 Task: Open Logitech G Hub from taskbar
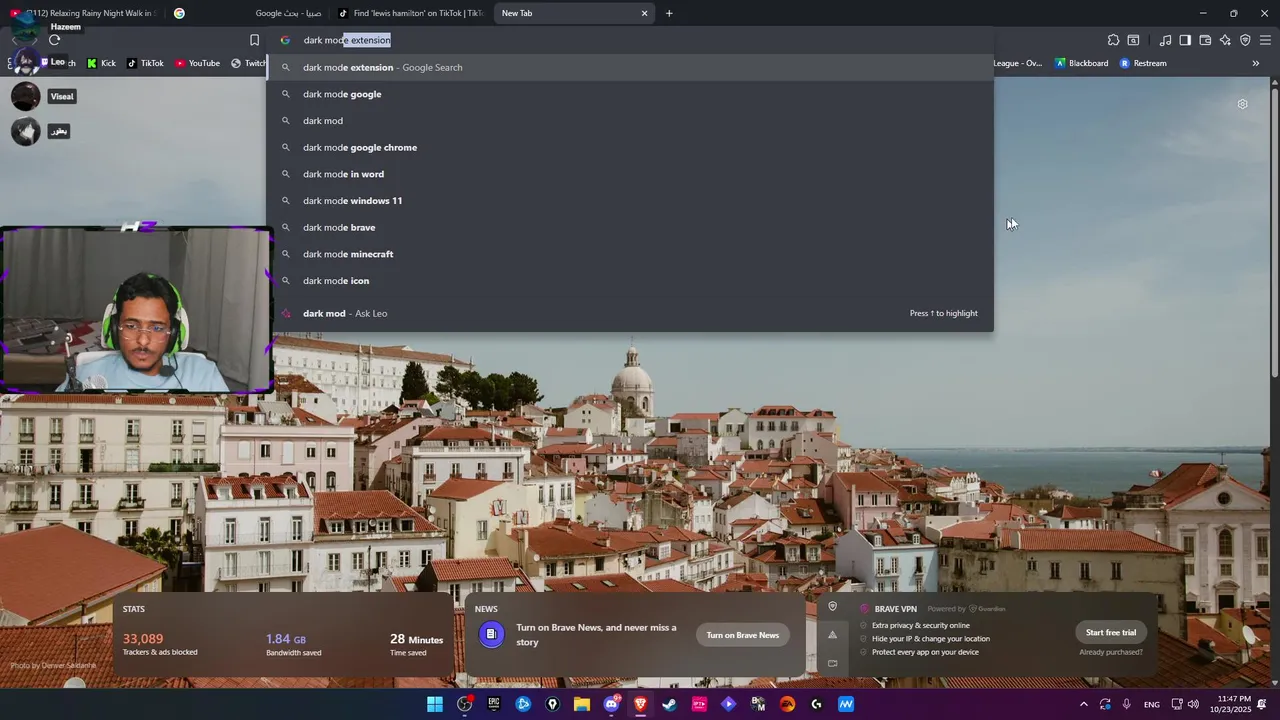point(816,704)
